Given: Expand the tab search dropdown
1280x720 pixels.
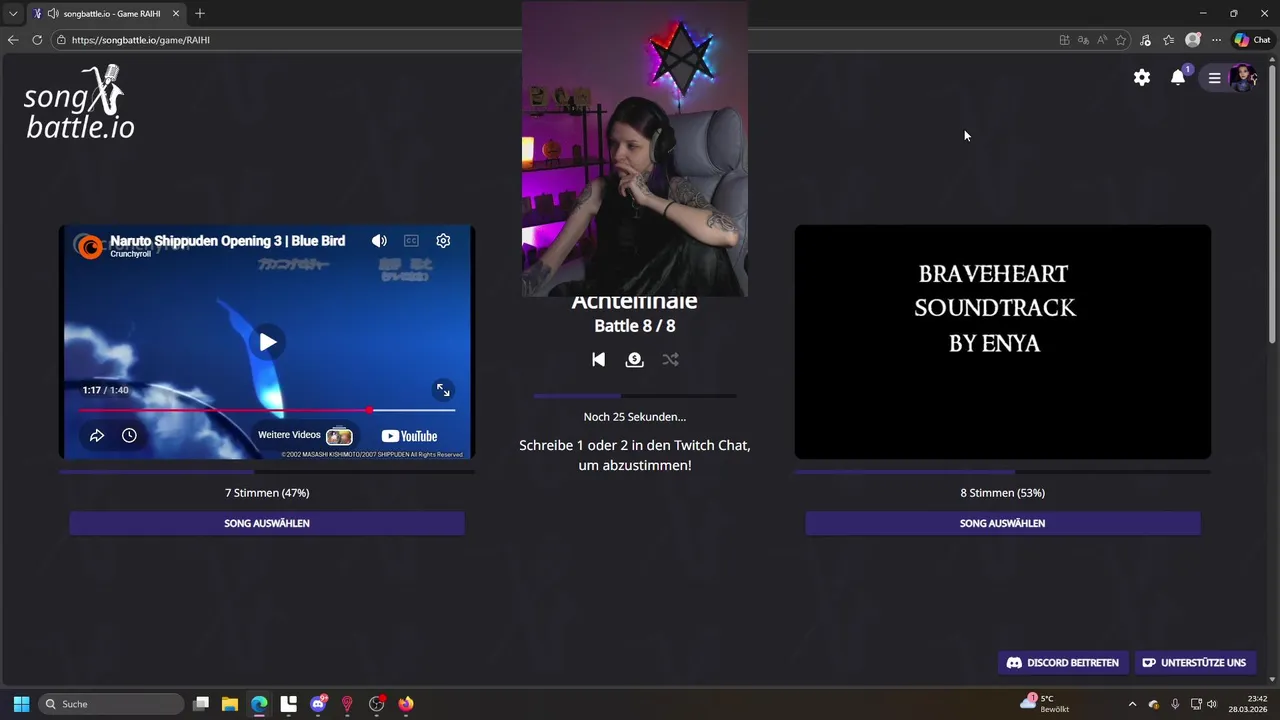Looking at the screenshot, I should pyautogui.click(x=13, y=13).
